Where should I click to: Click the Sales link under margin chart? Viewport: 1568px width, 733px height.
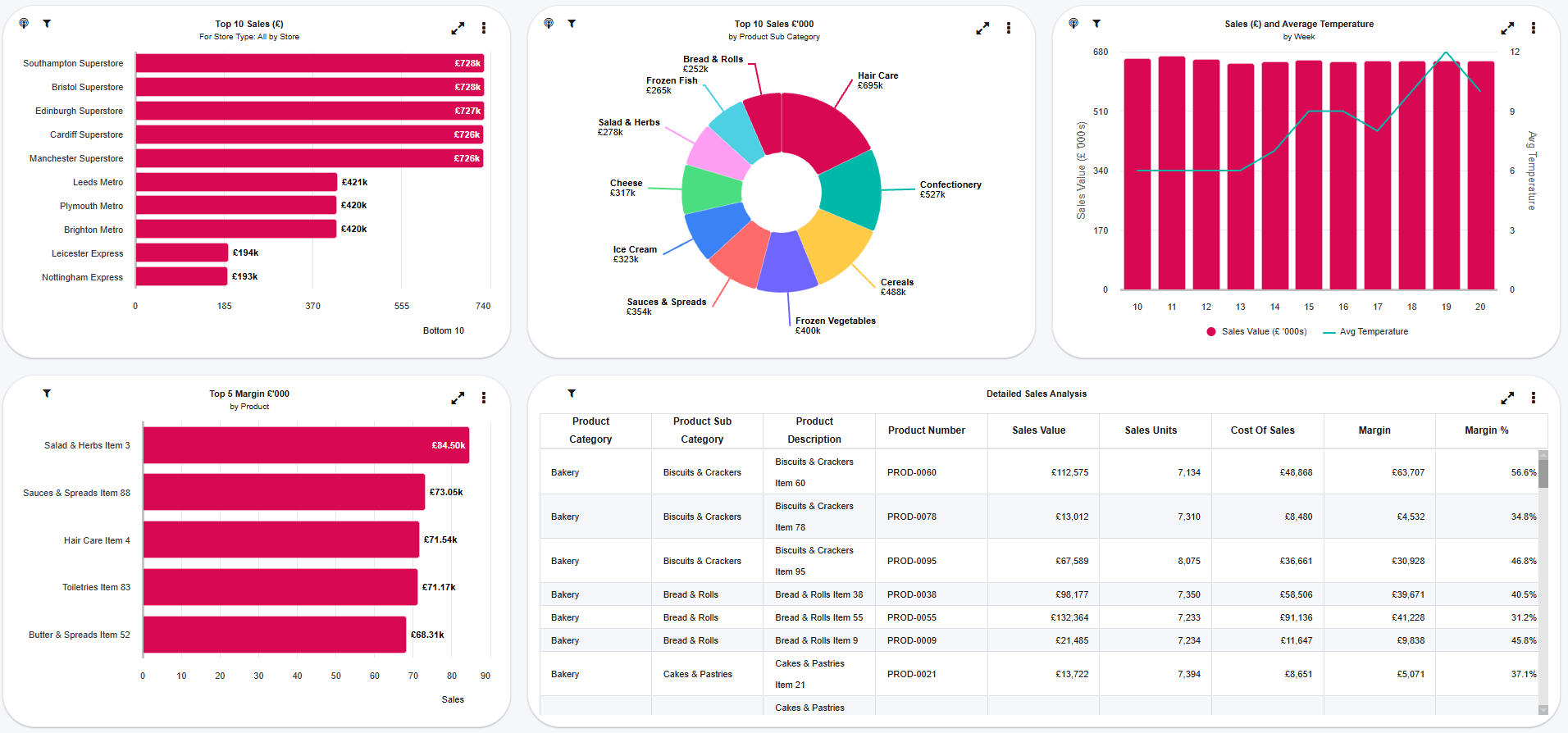(453, 700)
